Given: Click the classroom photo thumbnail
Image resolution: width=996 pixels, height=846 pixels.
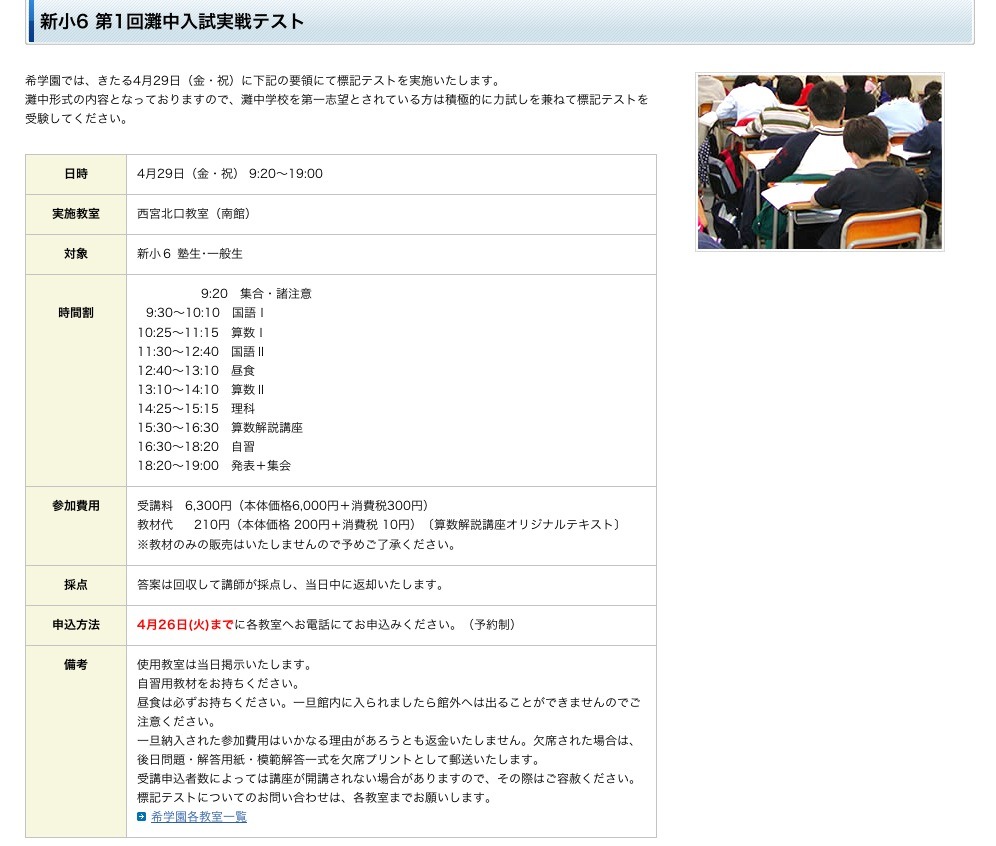Looking at the screenshot, I should (x=819, y=162).
